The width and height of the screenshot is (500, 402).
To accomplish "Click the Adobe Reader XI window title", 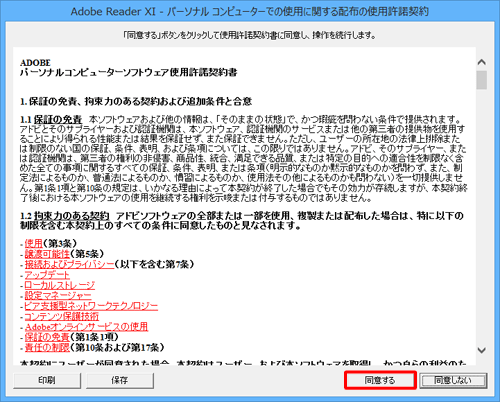I will (250, 12).
